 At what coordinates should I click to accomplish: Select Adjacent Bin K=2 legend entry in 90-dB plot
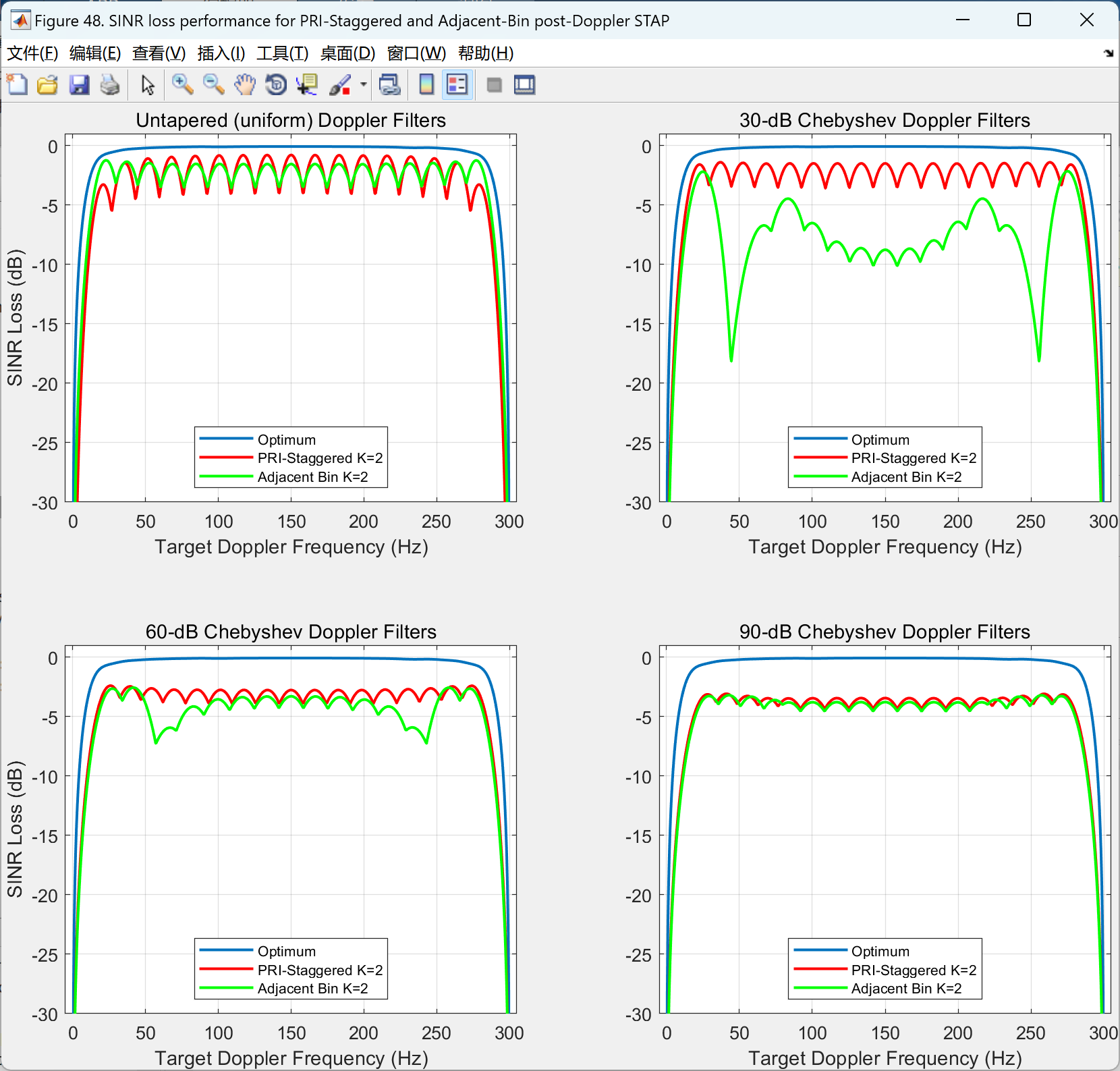(906, 989)
